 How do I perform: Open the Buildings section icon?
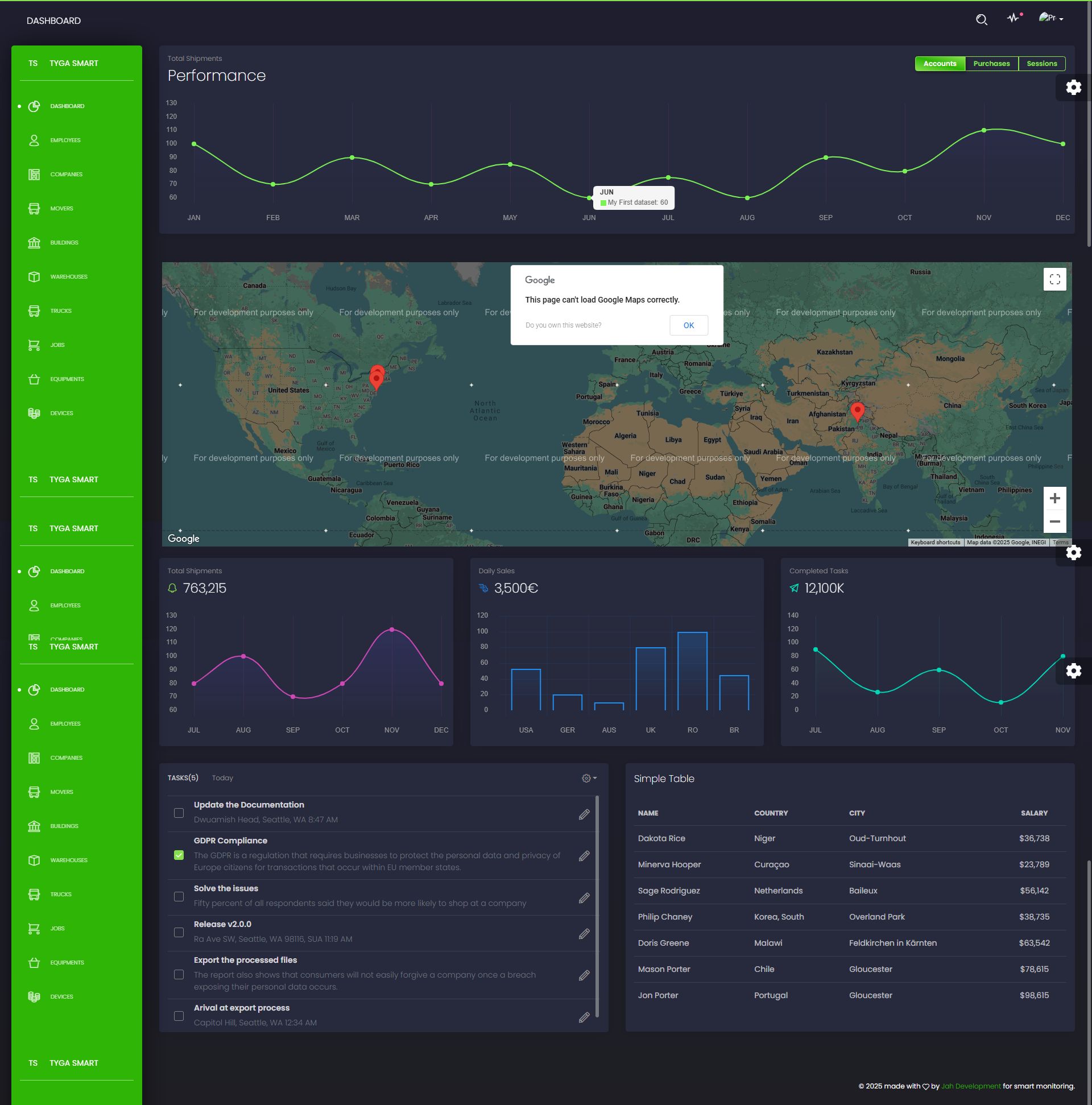(33, 242)
